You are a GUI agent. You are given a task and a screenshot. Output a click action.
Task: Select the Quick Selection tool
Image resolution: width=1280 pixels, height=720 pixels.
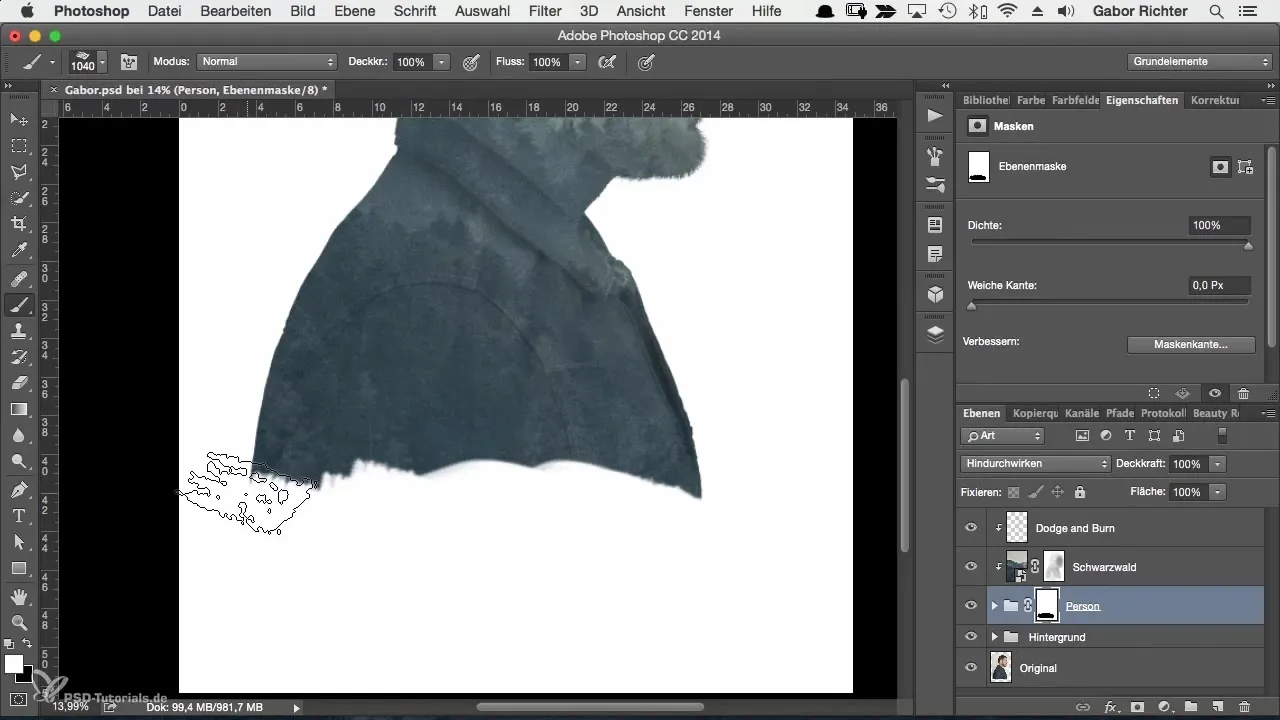pyautogui.click(x=19, y=197)
